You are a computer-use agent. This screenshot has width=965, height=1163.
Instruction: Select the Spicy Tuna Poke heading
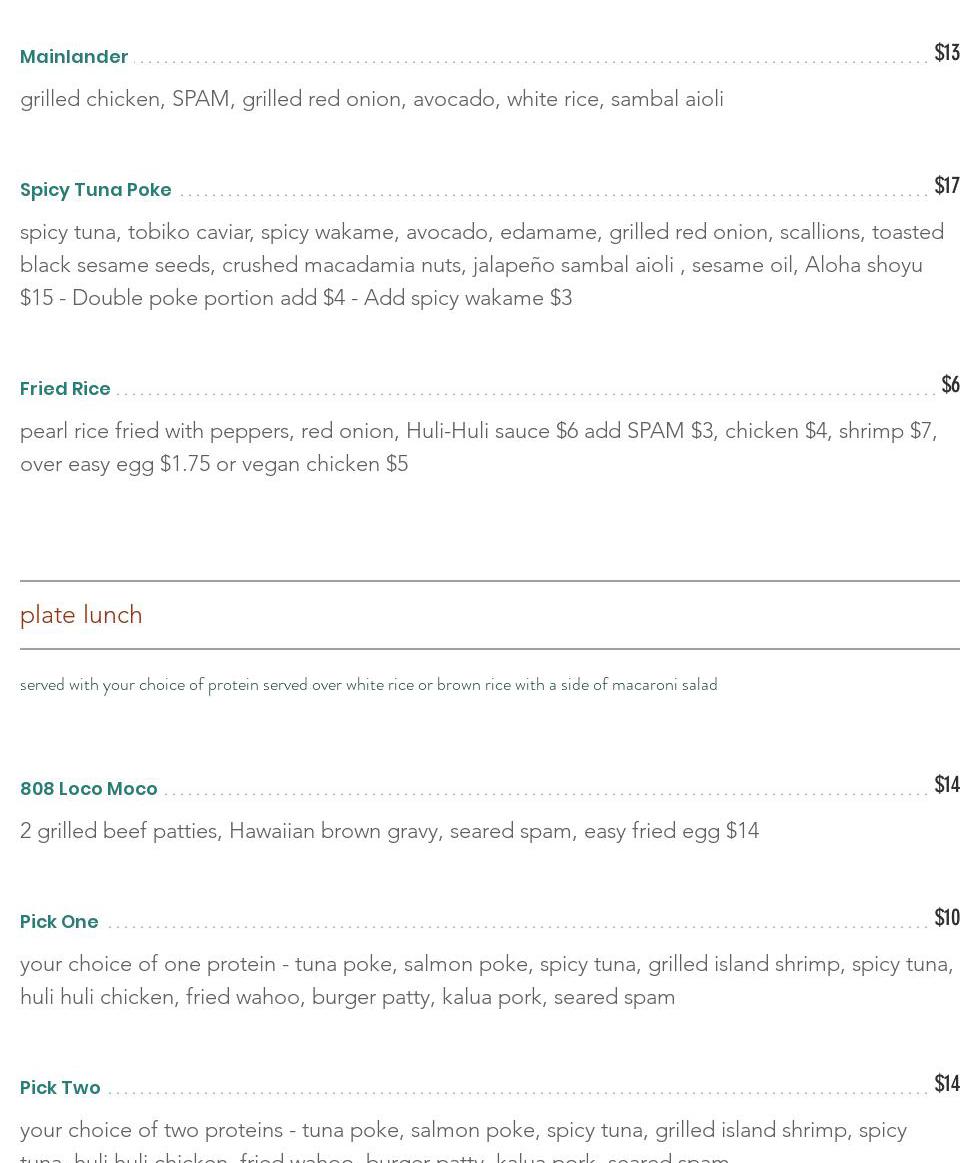coord(96,190)
